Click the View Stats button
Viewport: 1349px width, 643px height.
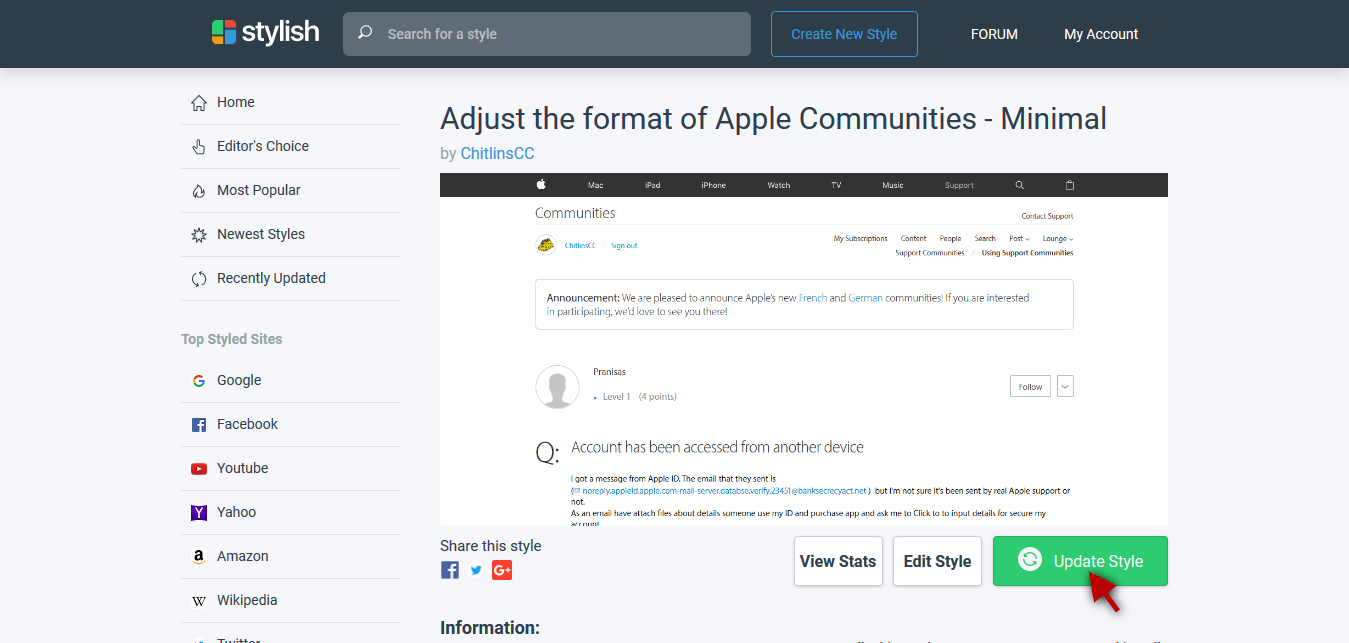tap(838, 561)
